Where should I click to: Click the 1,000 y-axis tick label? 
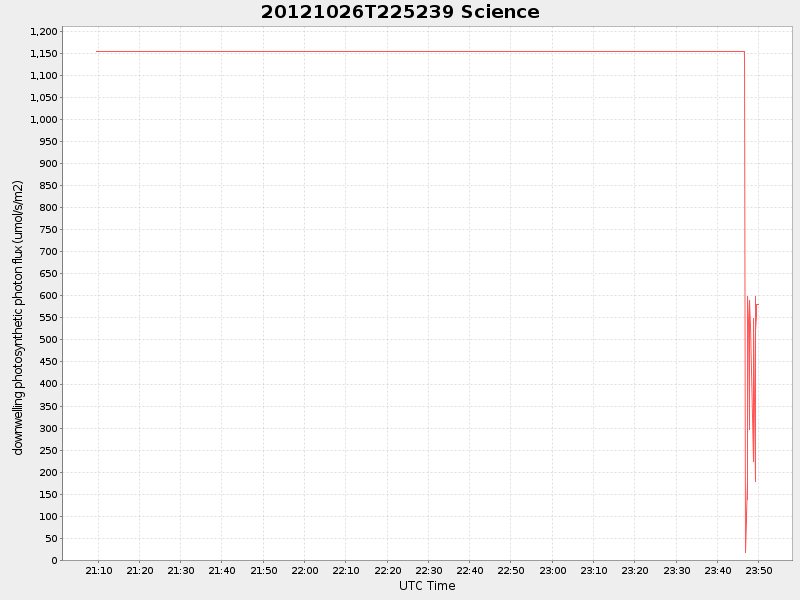pos(45,118)
